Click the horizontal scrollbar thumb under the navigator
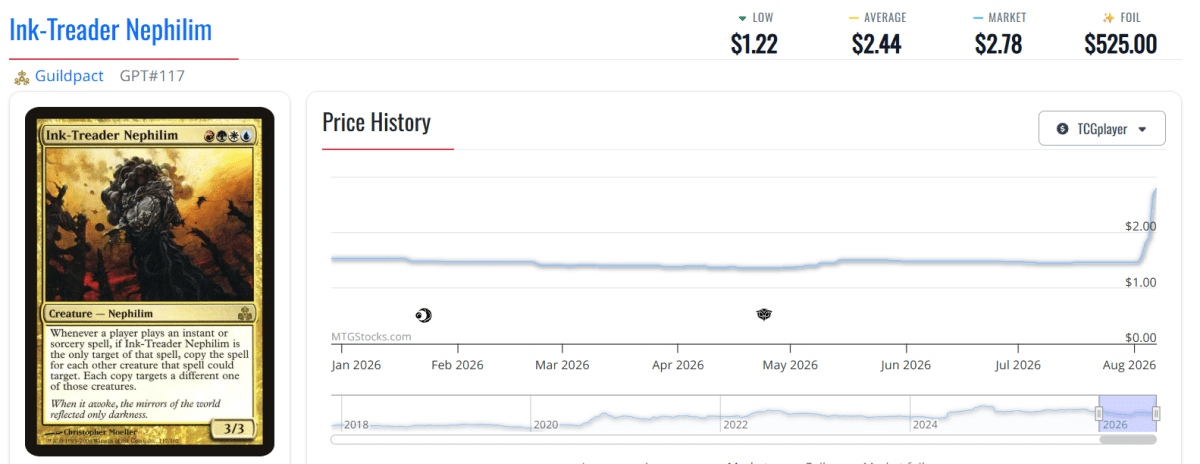1200x464 pixels. click(1128, 439)
